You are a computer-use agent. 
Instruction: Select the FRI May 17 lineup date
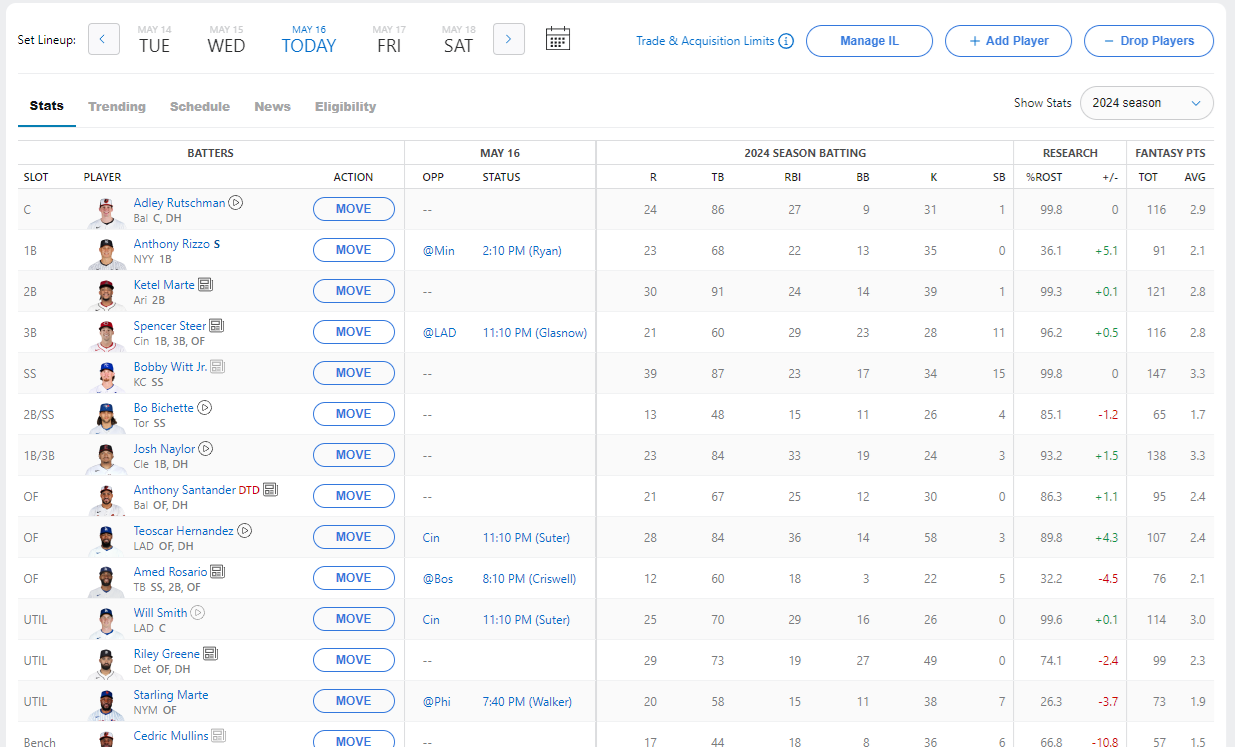point(389,40)
